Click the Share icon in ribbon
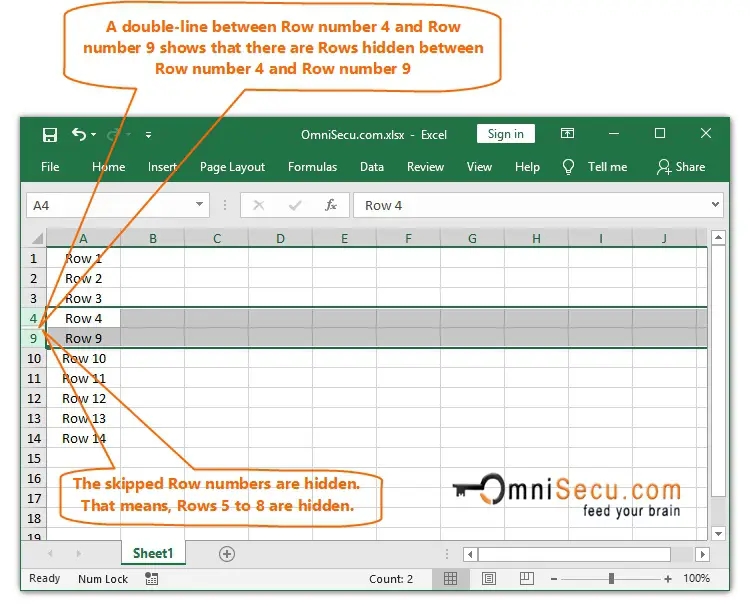The width and height of the screenshot is (750, 610). click(x=664, y=167)
